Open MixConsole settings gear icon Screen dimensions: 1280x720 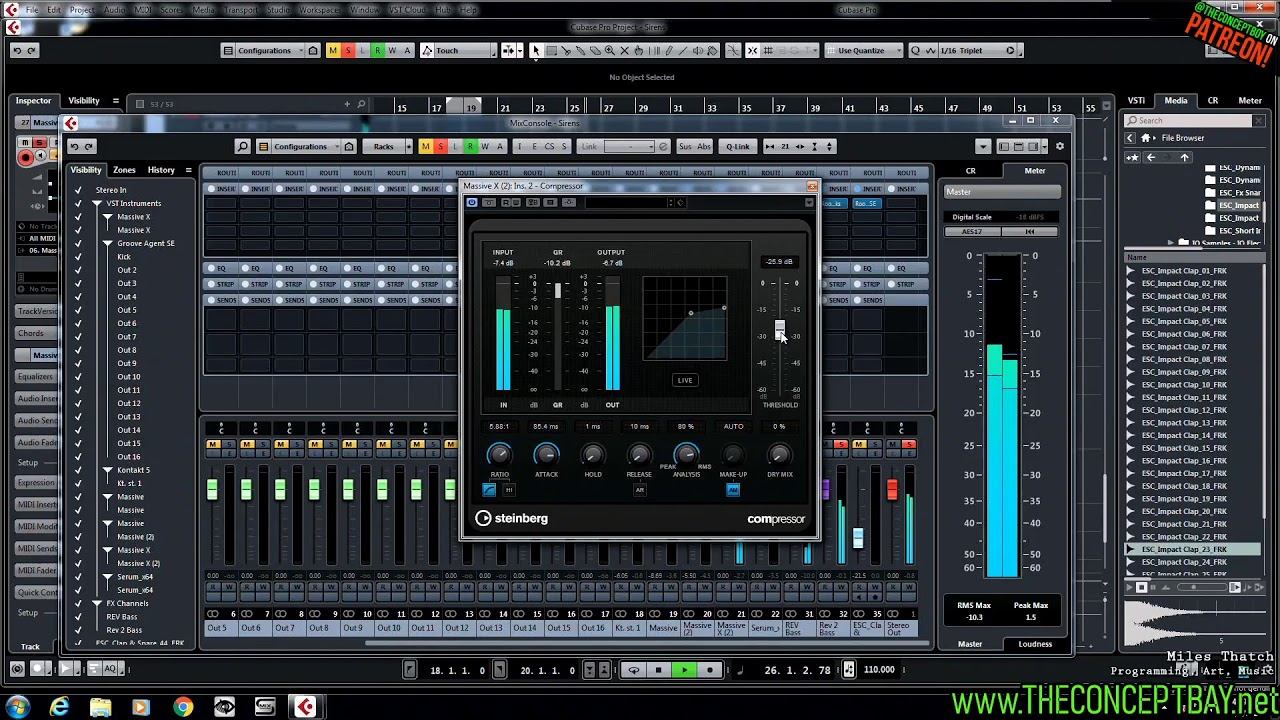click(x=1060, y=147)
